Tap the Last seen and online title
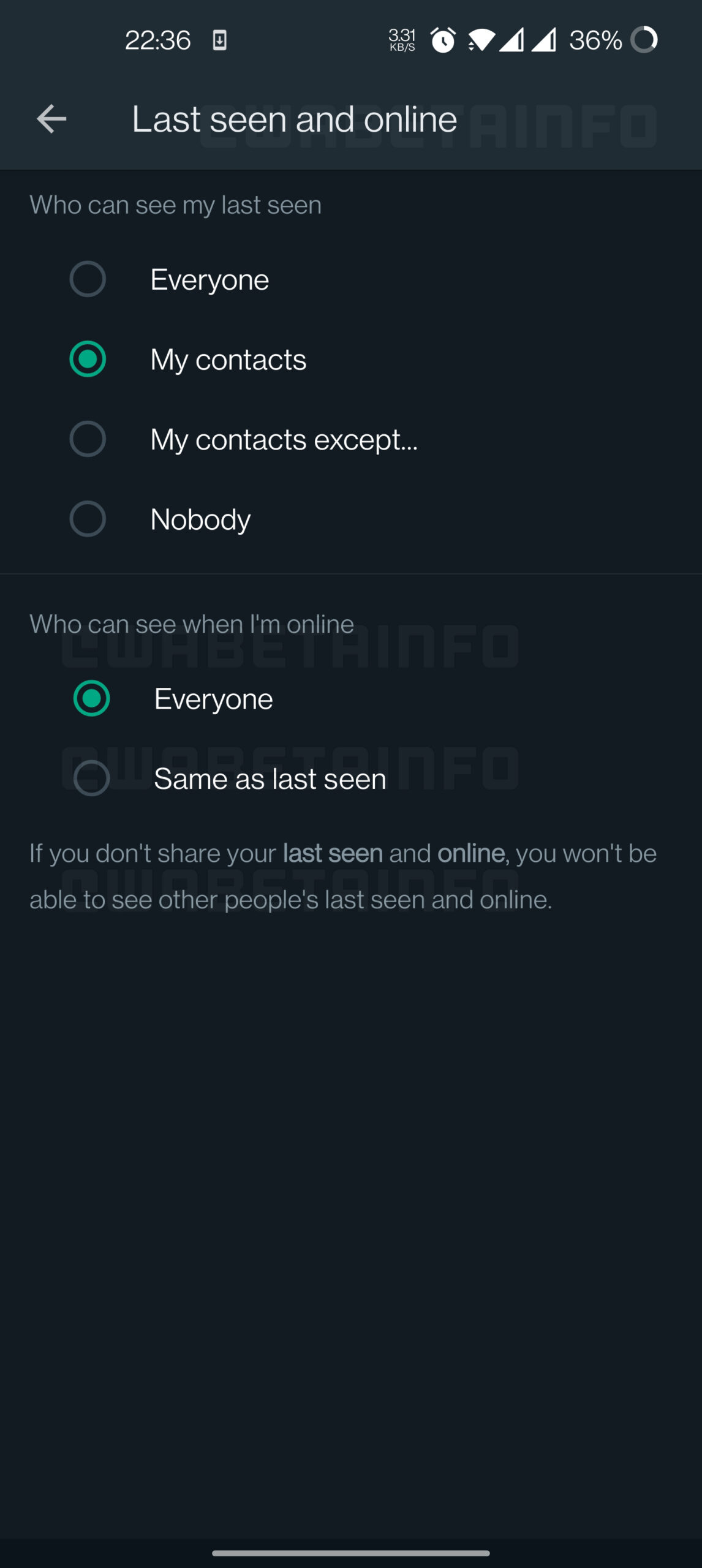The image size is (702, 1568). 294,119
